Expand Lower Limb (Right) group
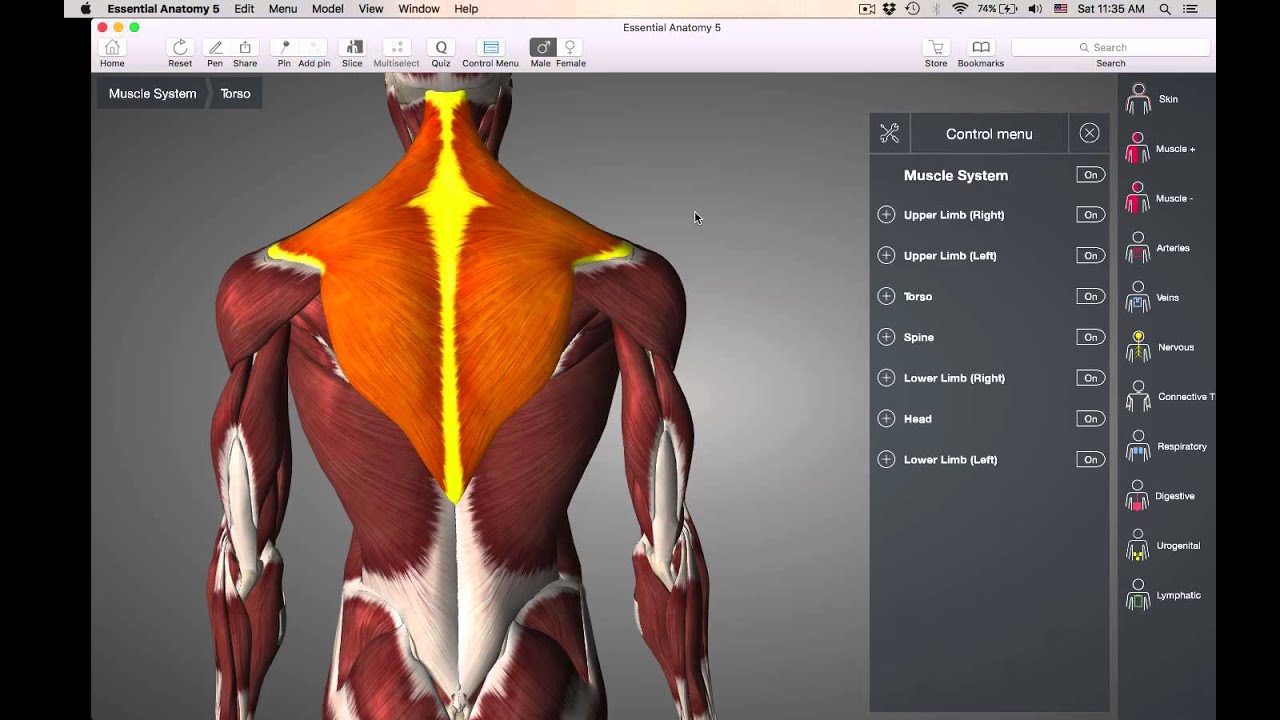1280x720 pixels. pos(886,378)
